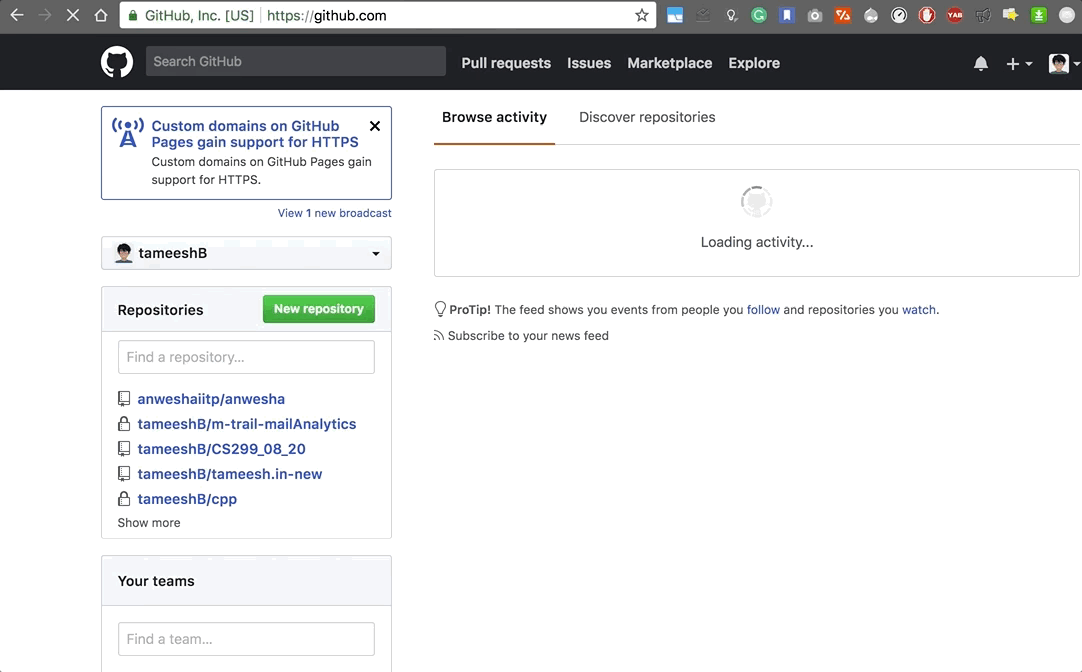Open Pull requests in top navigation
The width and height of the screenshot is (1082, 672).
(x=506, y=63)
